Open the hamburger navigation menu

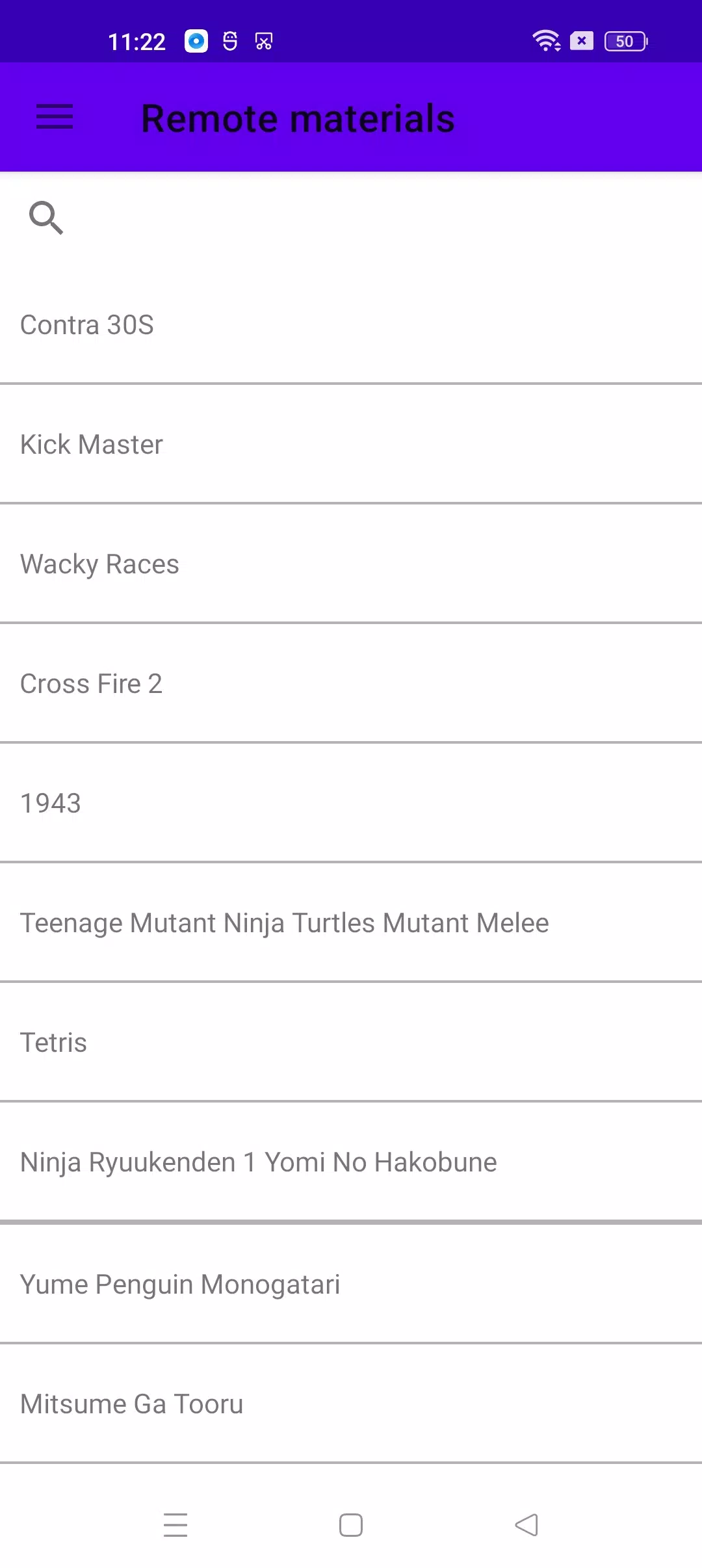(x=55, y=117)
